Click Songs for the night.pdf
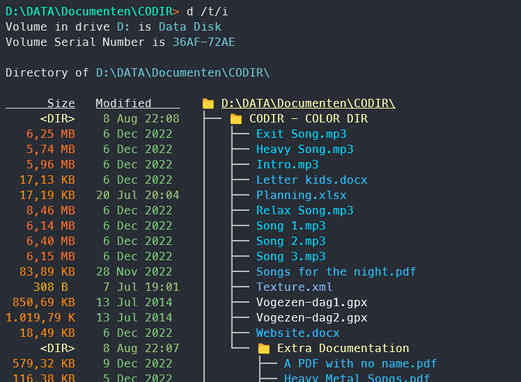The height and width of the screenshot is (382, 521). click(x=336, y=272)
